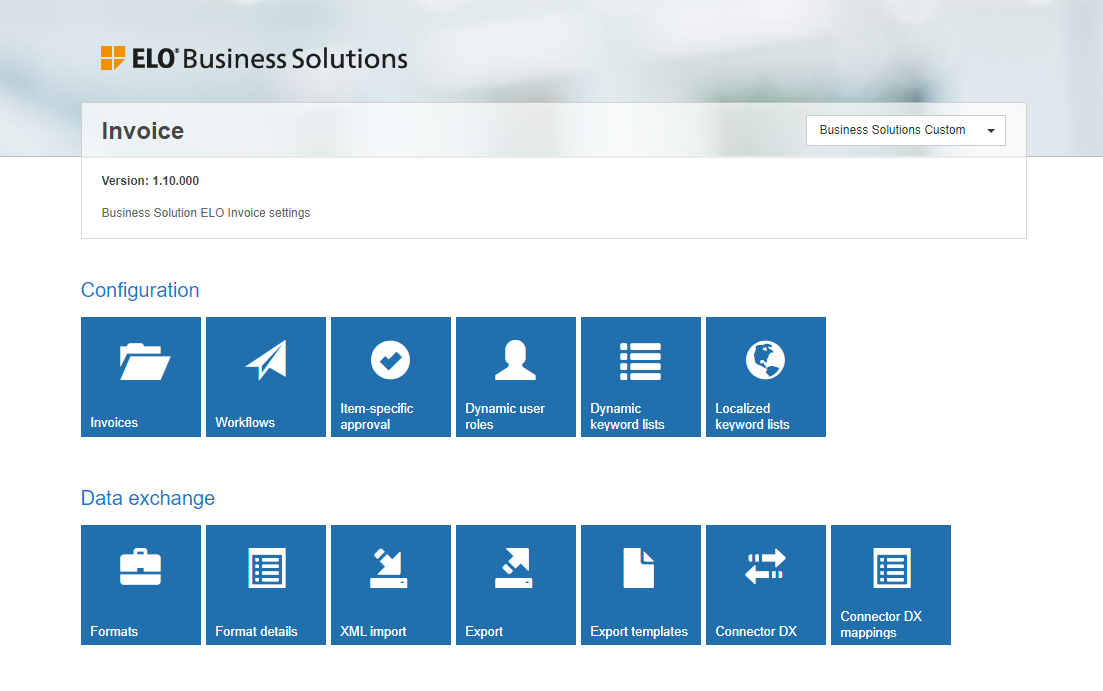Click the Formats briefcase icon

click(141, 567)
